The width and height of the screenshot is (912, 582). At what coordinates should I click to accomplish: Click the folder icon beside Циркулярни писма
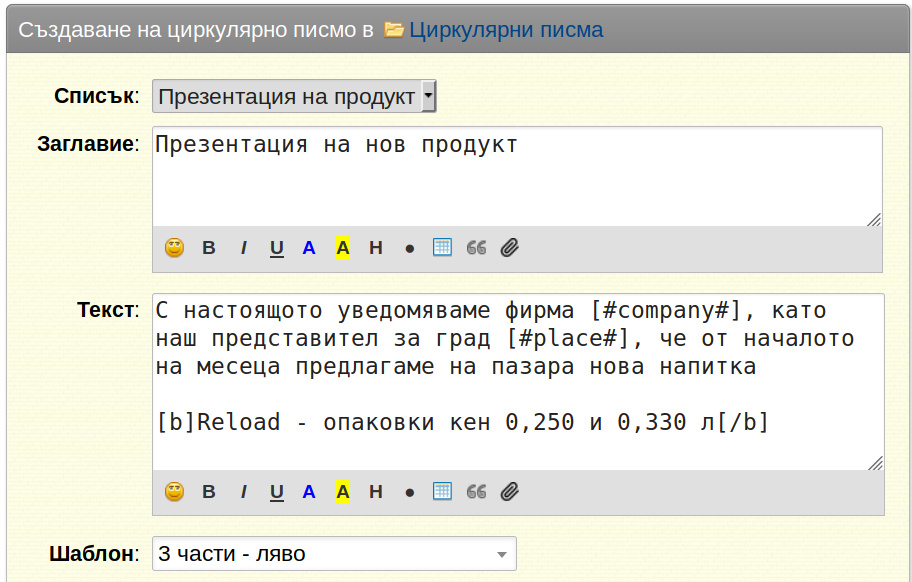tap(394, 29)
